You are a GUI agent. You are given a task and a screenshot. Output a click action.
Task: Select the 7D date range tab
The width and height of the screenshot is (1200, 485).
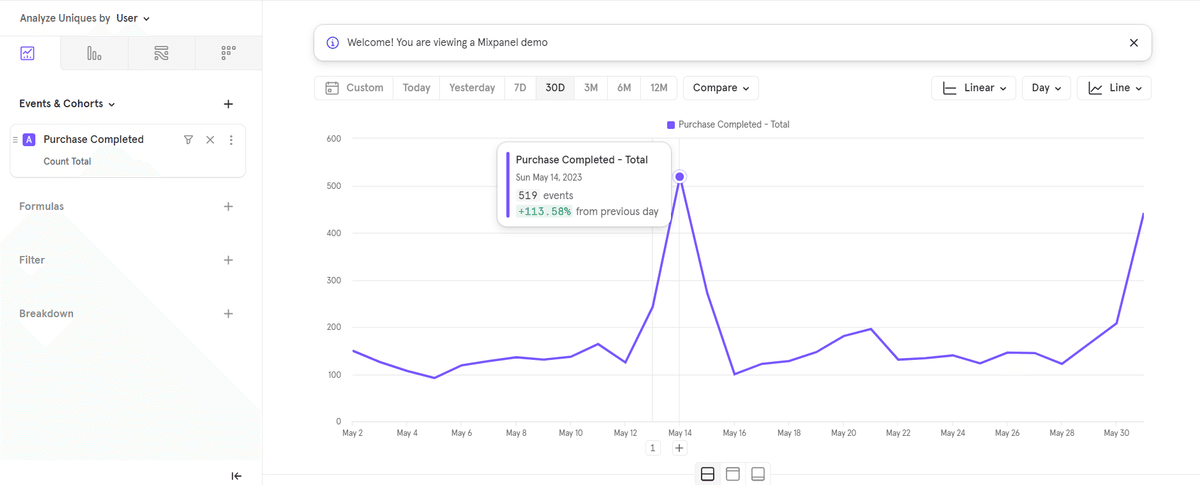(x=520, y=88)
